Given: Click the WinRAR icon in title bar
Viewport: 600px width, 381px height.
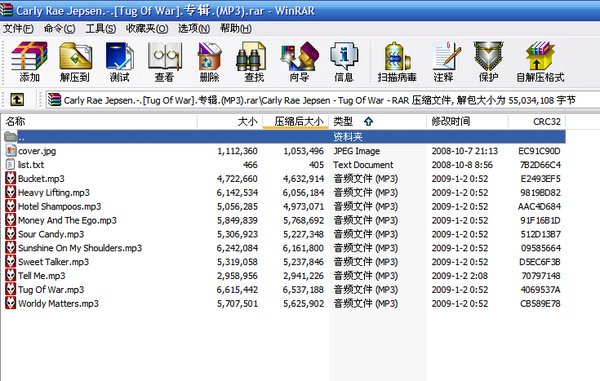Looking at the screenshot, I should click(6, 10).
